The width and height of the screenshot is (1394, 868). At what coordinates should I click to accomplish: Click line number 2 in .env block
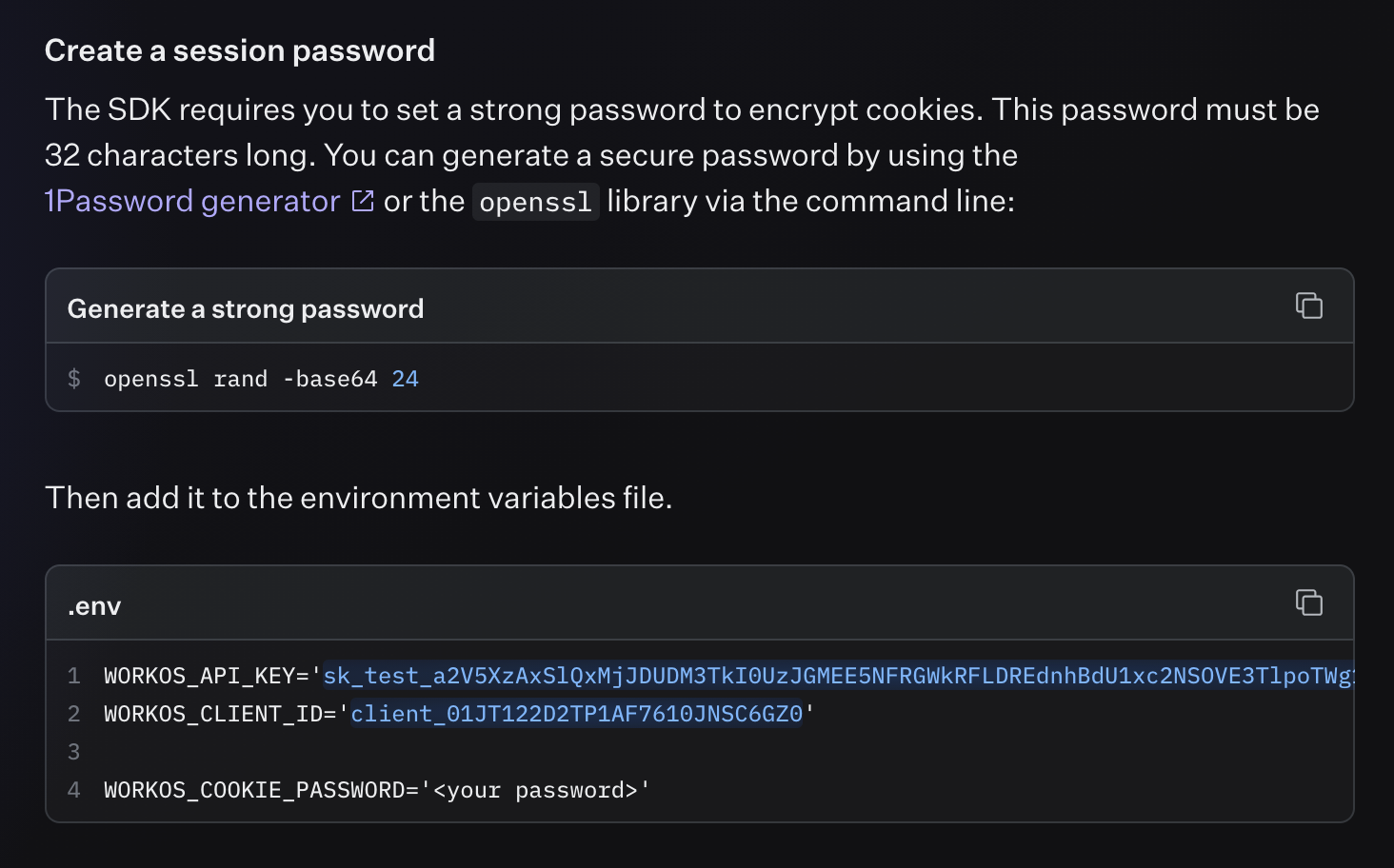coord(74,714)
